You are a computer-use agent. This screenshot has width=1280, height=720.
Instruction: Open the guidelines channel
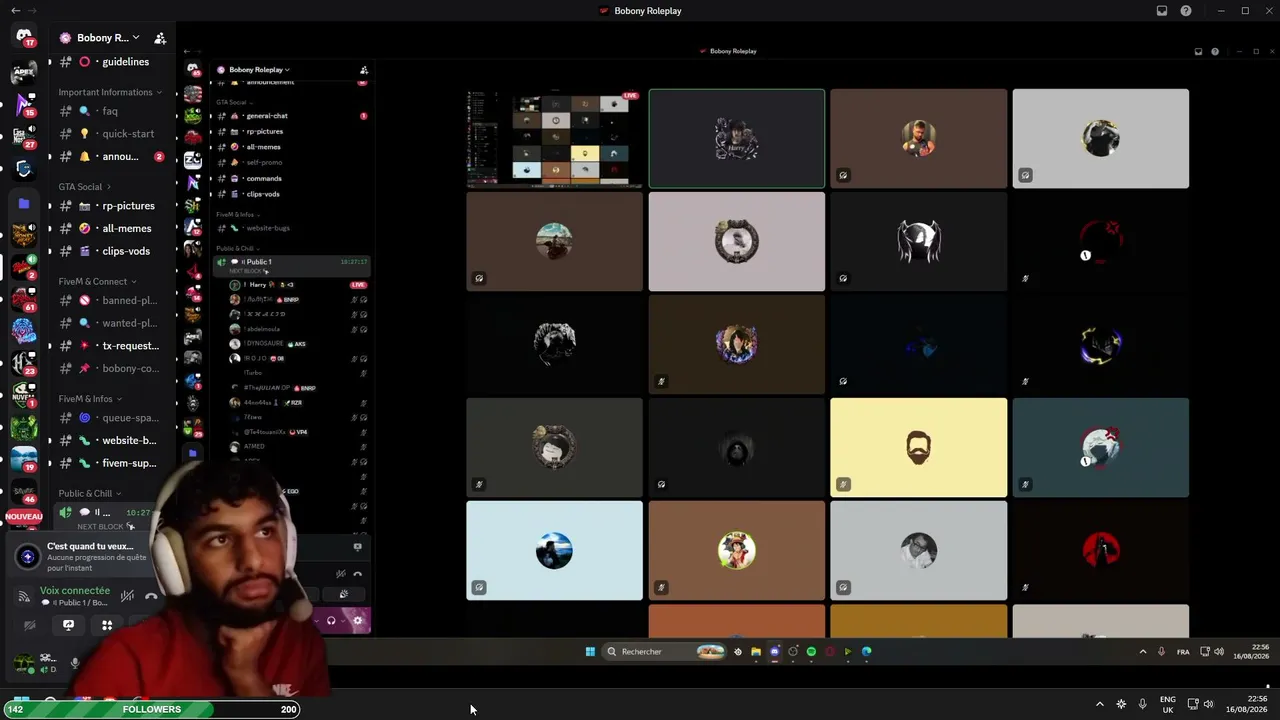click(x=111, y=62)
